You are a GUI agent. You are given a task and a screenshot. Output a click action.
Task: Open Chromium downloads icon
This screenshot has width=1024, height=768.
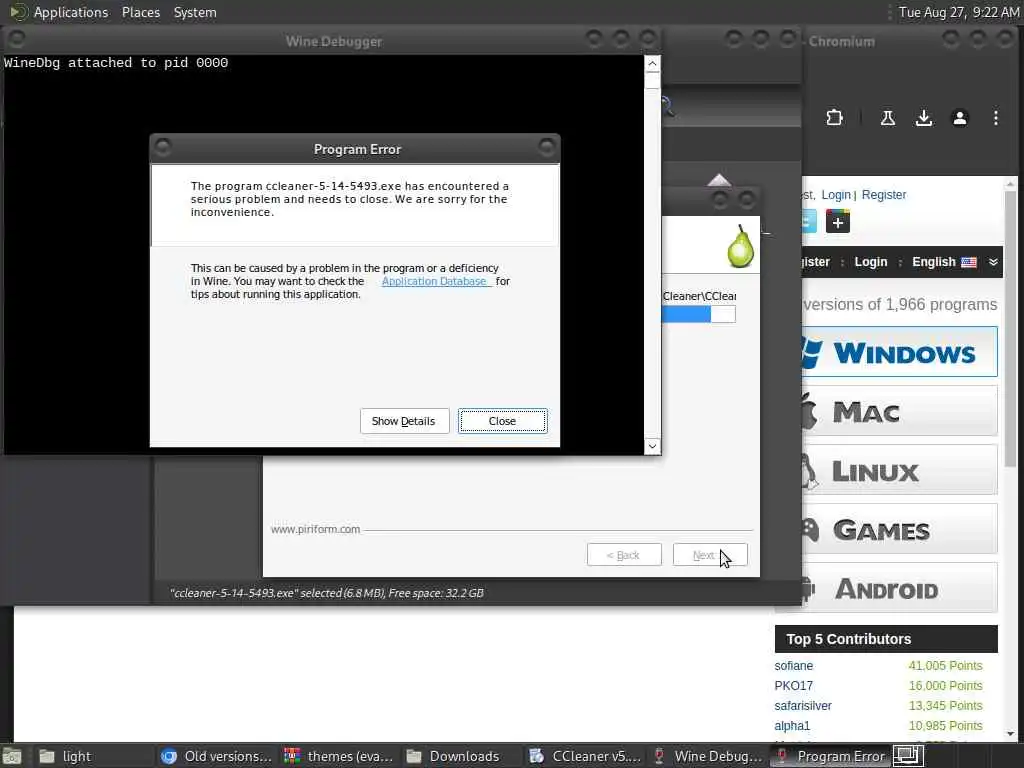tap(923, 118)
